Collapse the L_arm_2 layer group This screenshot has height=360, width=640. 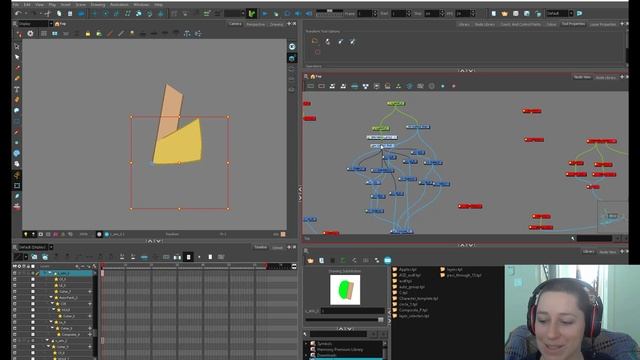click(x=47, y=340)
